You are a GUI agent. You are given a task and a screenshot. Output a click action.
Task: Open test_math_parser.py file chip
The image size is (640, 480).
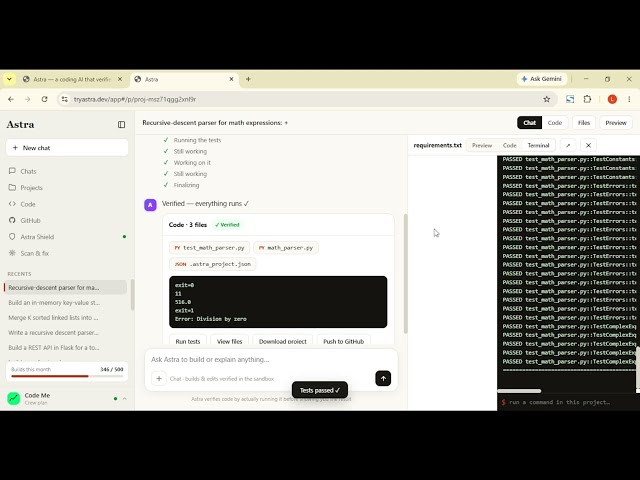coord(209,248)
